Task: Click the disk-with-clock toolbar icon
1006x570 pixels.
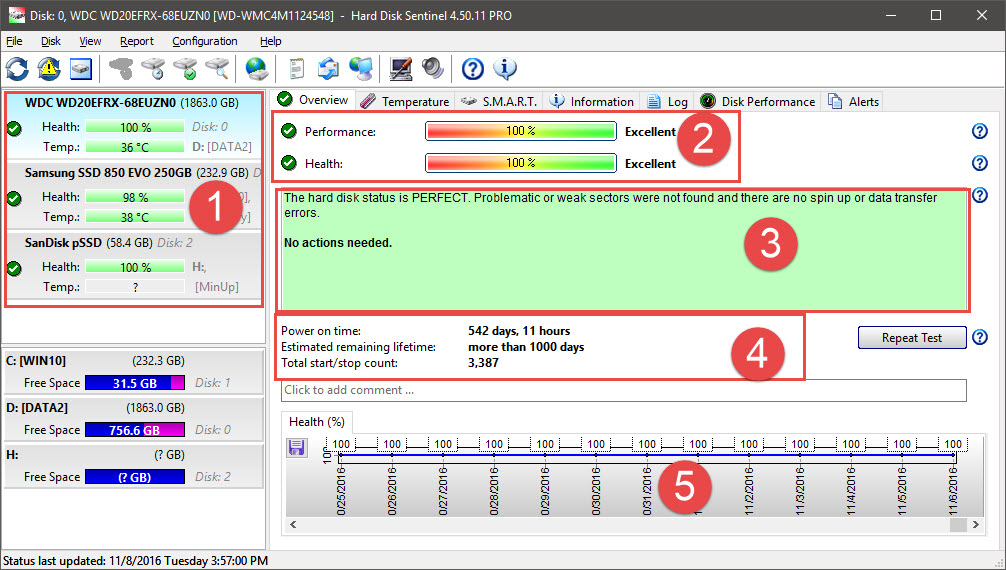Action: (x=153, y=68)
